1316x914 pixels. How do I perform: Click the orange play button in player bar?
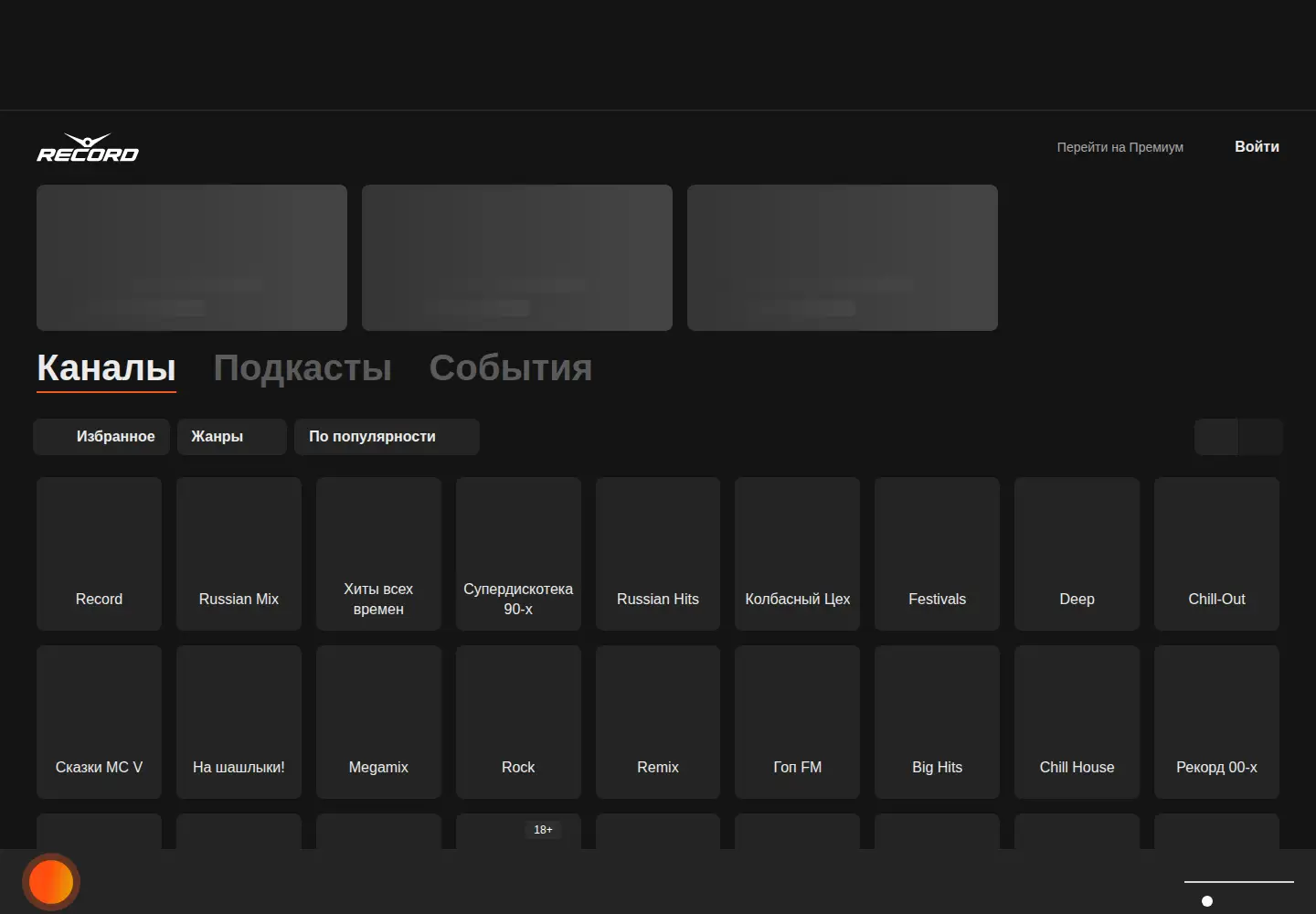coord(51,882)
